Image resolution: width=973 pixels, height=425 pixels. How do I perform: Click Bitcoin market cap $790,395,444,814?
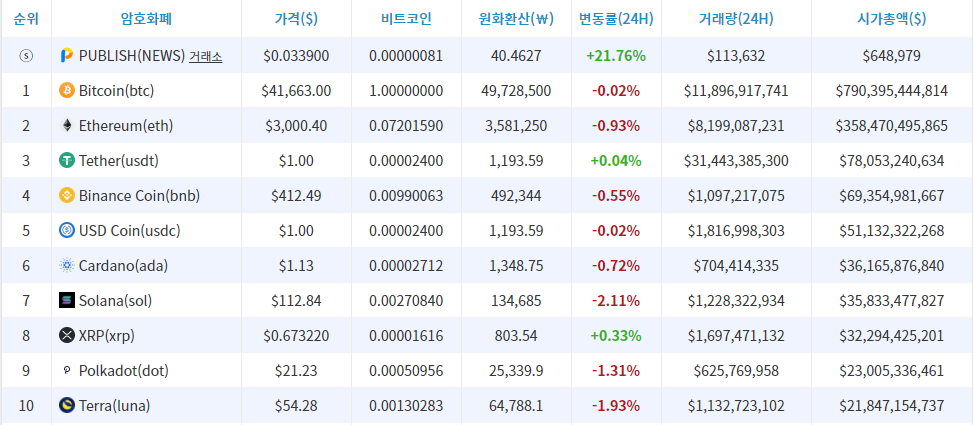point(892,91)
